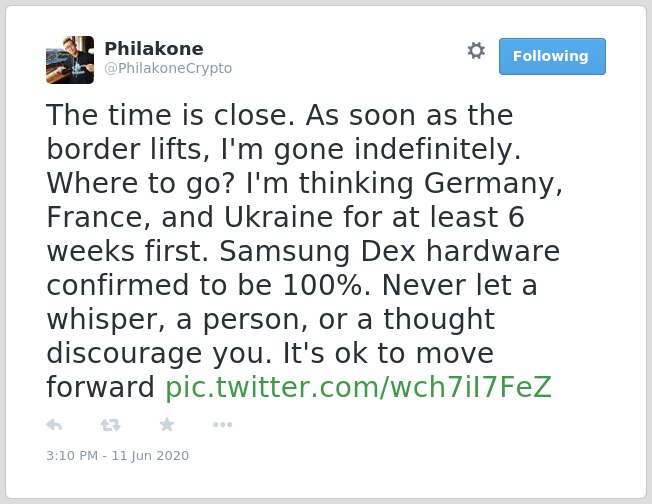Open the pic.twitter.com/wch7il7FeZ link
The image size is (652, 504).
pos(358,387)
